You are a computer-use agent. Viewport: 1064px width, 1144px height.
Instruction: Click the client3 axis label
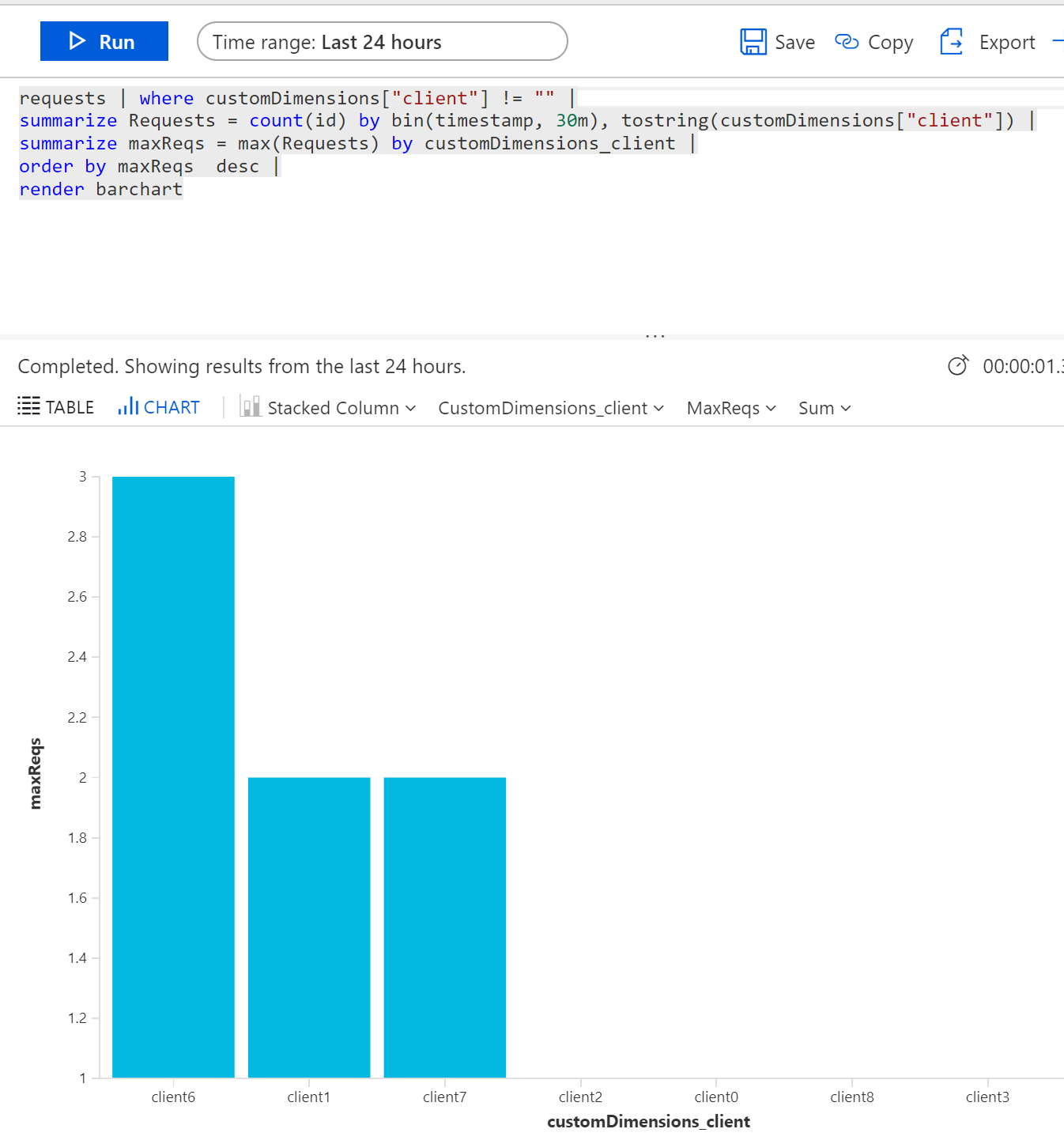[x=987, y=1097]
